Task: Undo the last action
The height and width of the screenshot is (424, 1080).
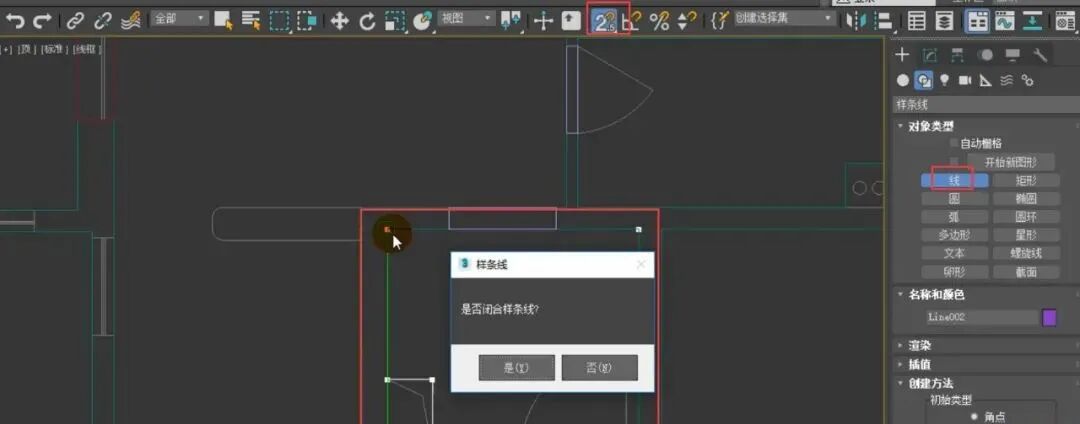Action: coord(14,21)
